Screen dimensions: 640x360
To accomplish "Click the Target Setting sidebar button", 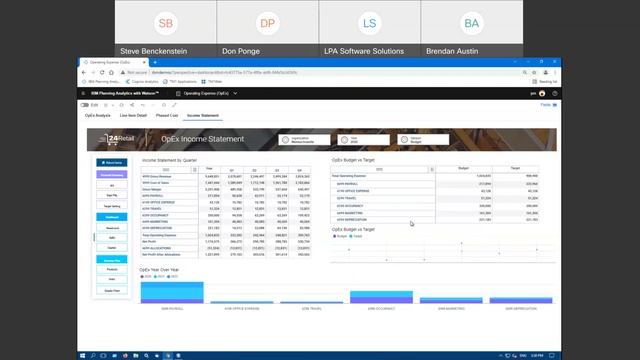I will point(111,206).
